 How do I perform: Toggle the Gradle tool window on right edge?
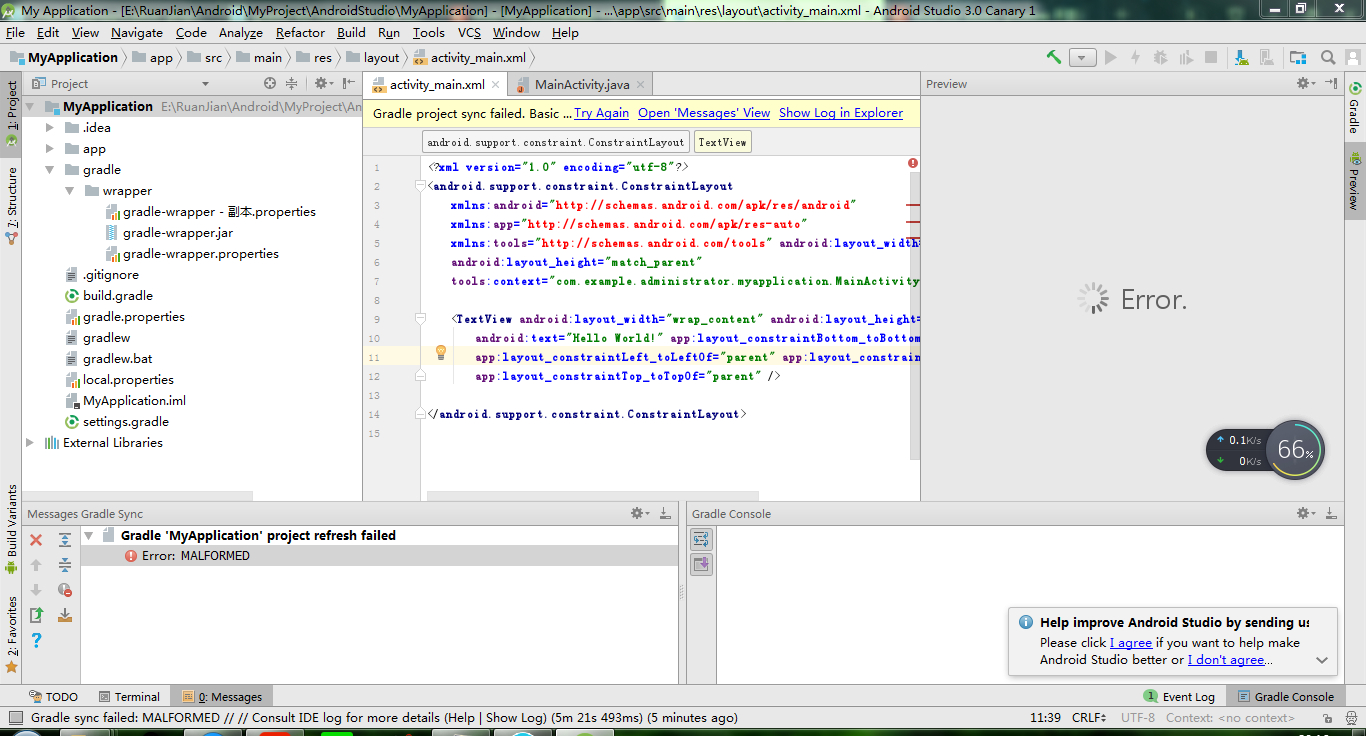click(1354, 108)
